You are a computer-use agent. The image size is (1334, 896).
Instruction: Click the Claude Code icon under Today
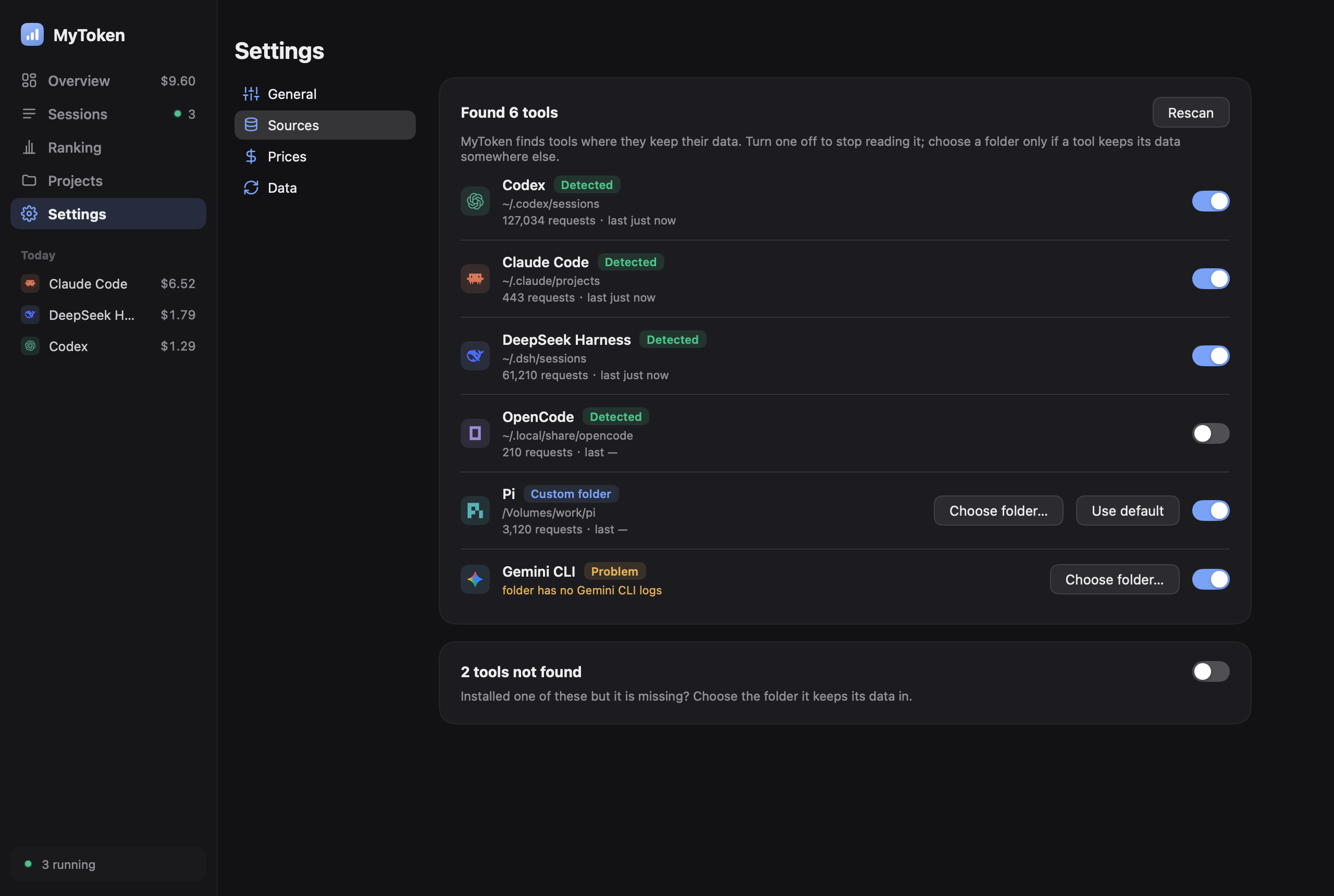pos(30,283)
